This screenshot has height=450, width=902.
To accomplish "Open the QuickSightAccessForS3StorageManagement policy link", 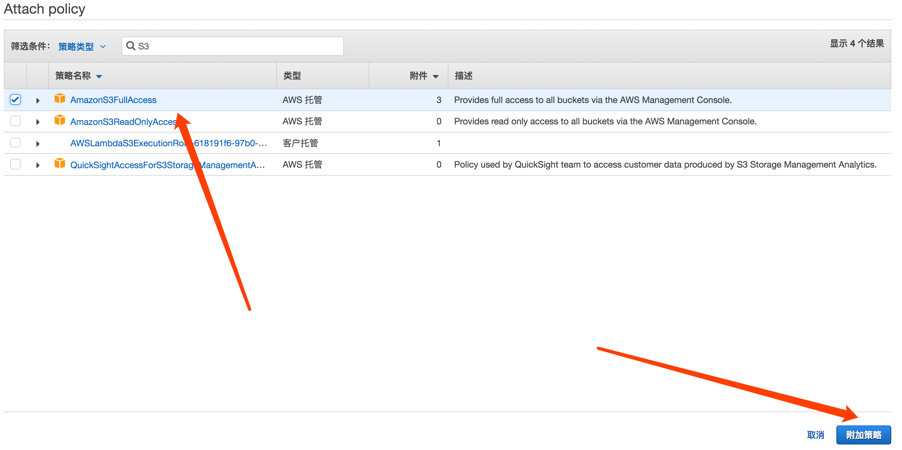I will point(168,165).
